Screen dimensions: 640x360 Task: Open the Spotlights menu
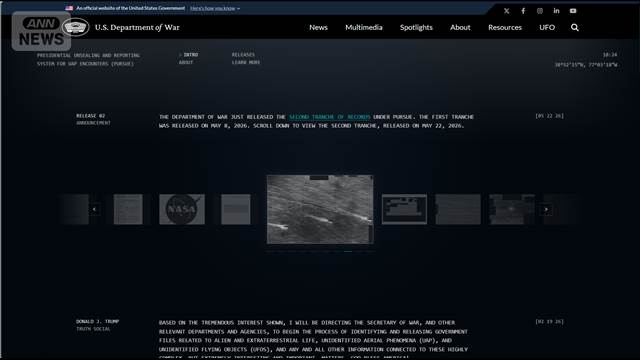(416, 27)
